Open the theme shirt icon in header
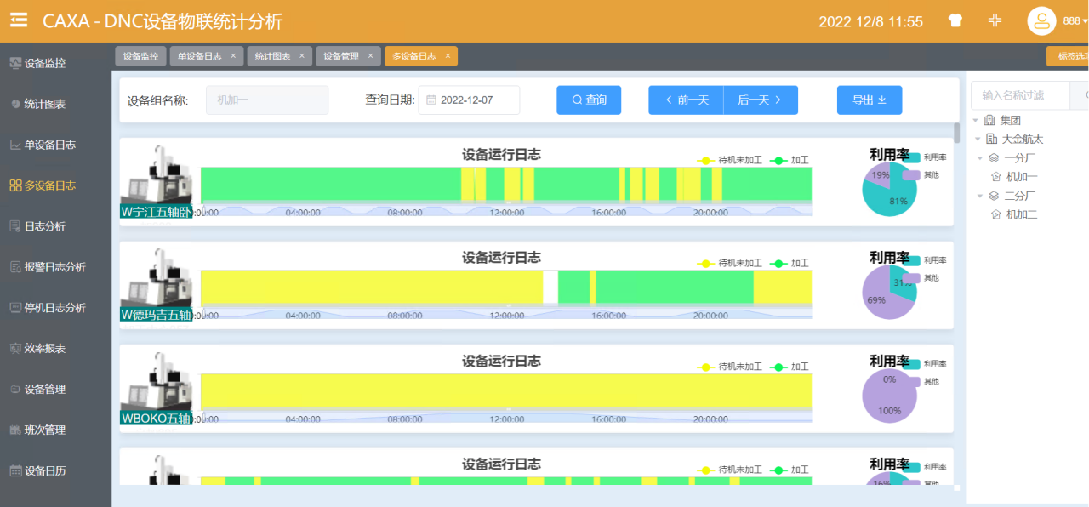1089x507 pixels. click(956, 21)
